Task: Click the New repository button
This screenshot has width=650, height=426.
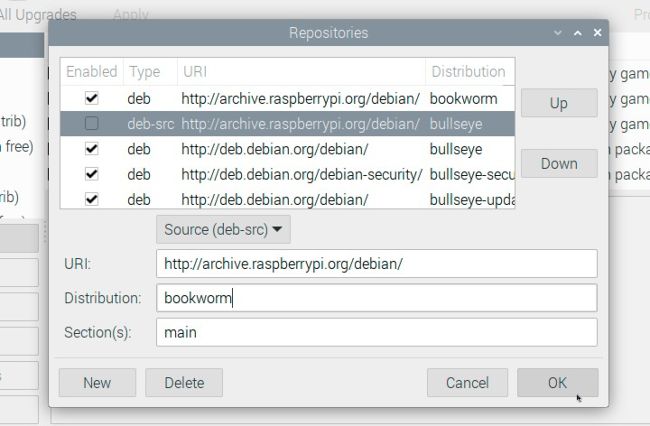Action: tap(97, 382)
